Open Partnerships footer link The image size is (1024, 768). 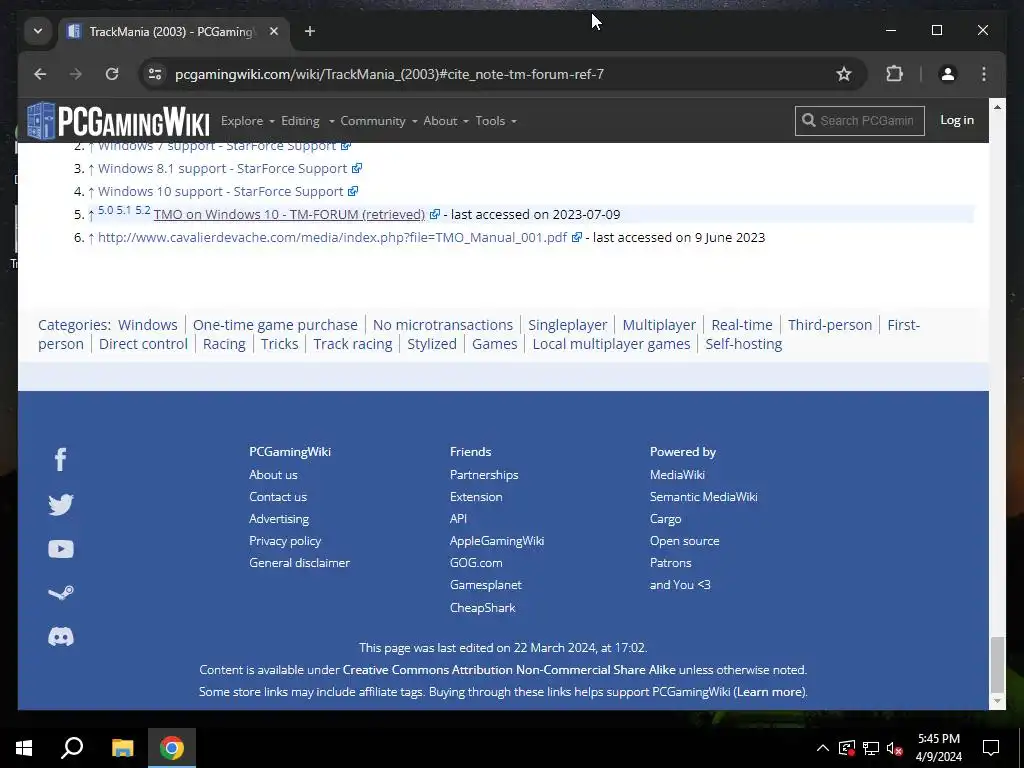point(484,475)
